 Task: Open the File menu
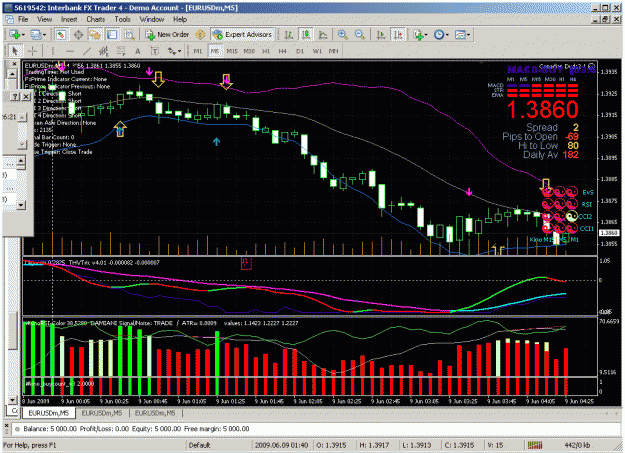(x=23, y=19)
